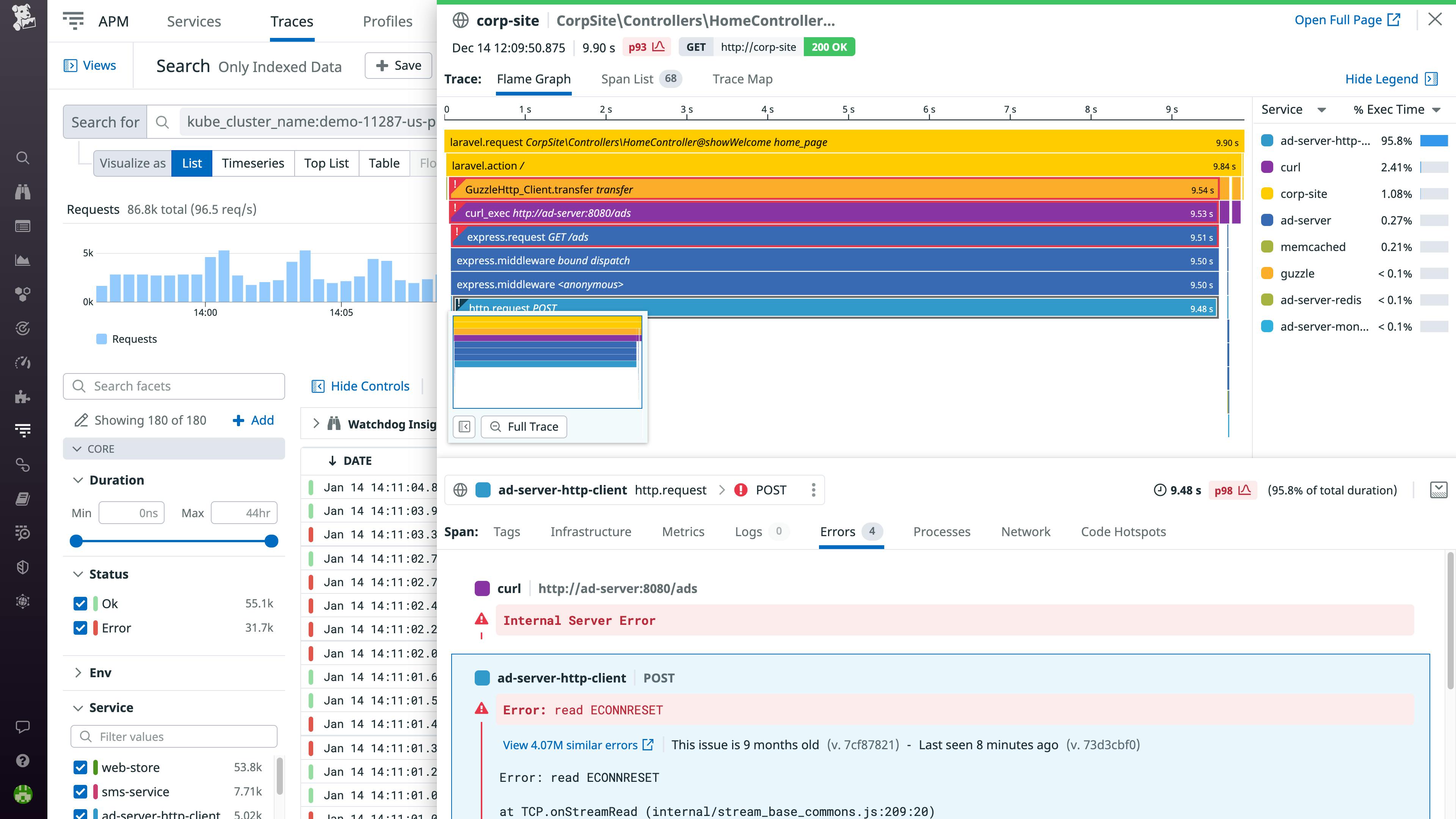The height and width of the screenshot is (819, 1456).
Task: Open Monitors target icon in sidebar
Action: click(23, 328)
